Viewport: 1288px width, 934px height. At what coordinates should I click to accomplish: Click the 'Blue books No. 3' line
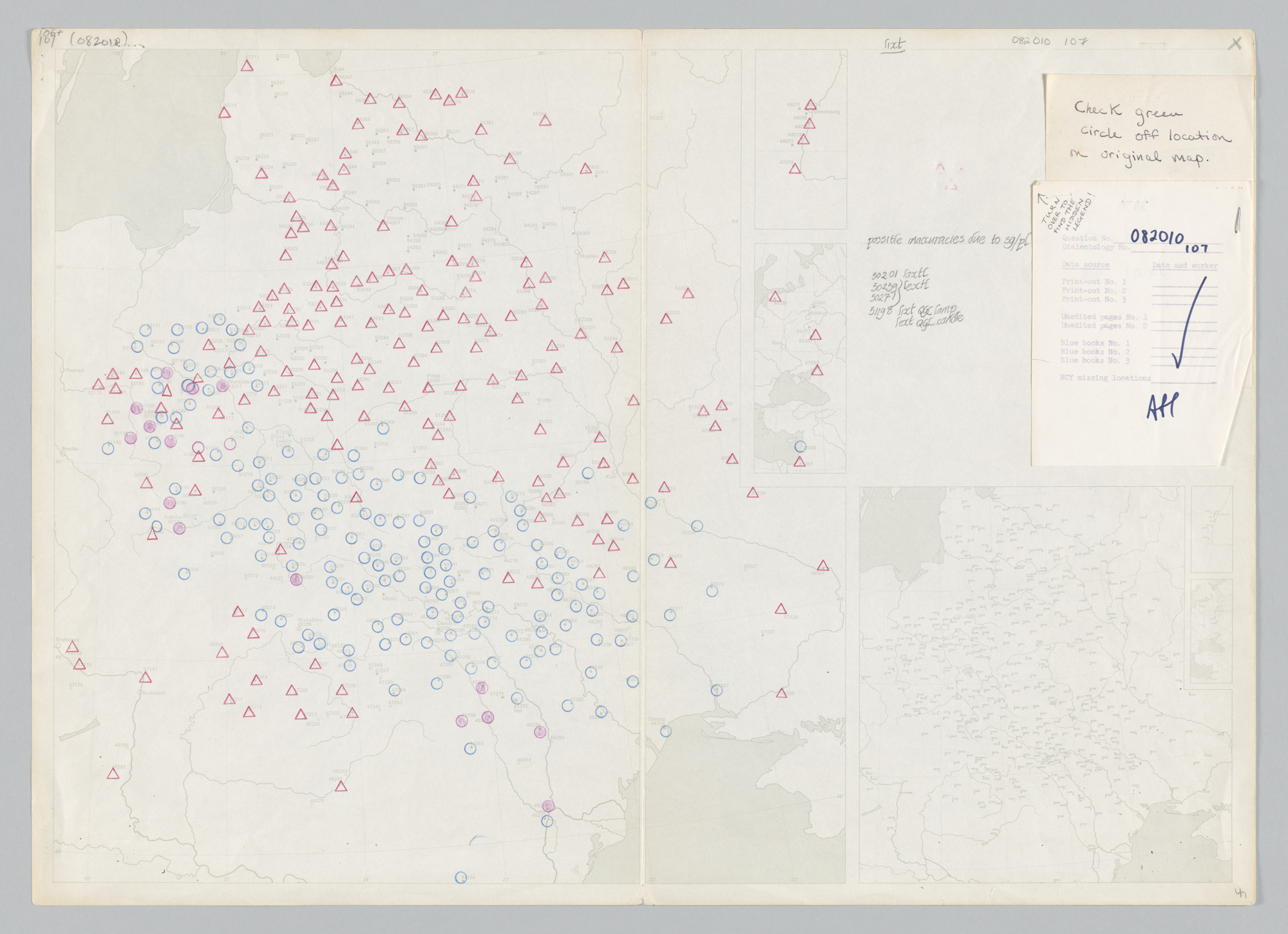click(1095, 361)
